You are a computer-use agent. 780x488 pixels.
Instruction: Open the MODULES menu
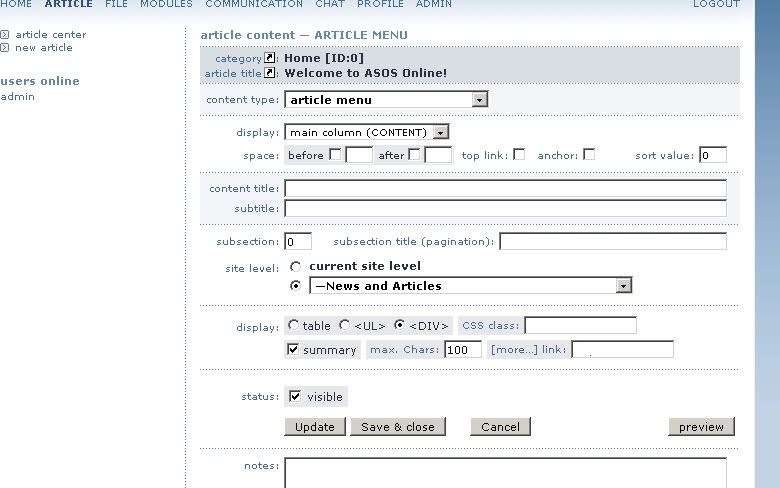click(166, 4)
